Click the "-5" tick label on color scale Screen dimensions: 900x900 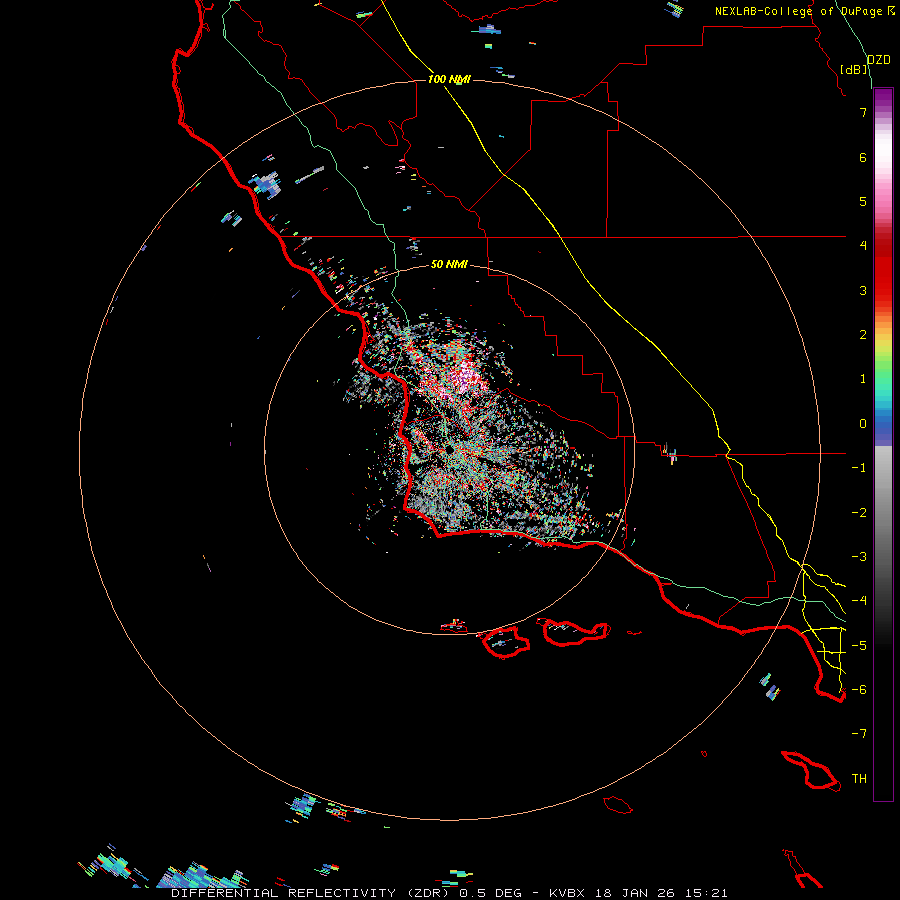coord(859,646)
